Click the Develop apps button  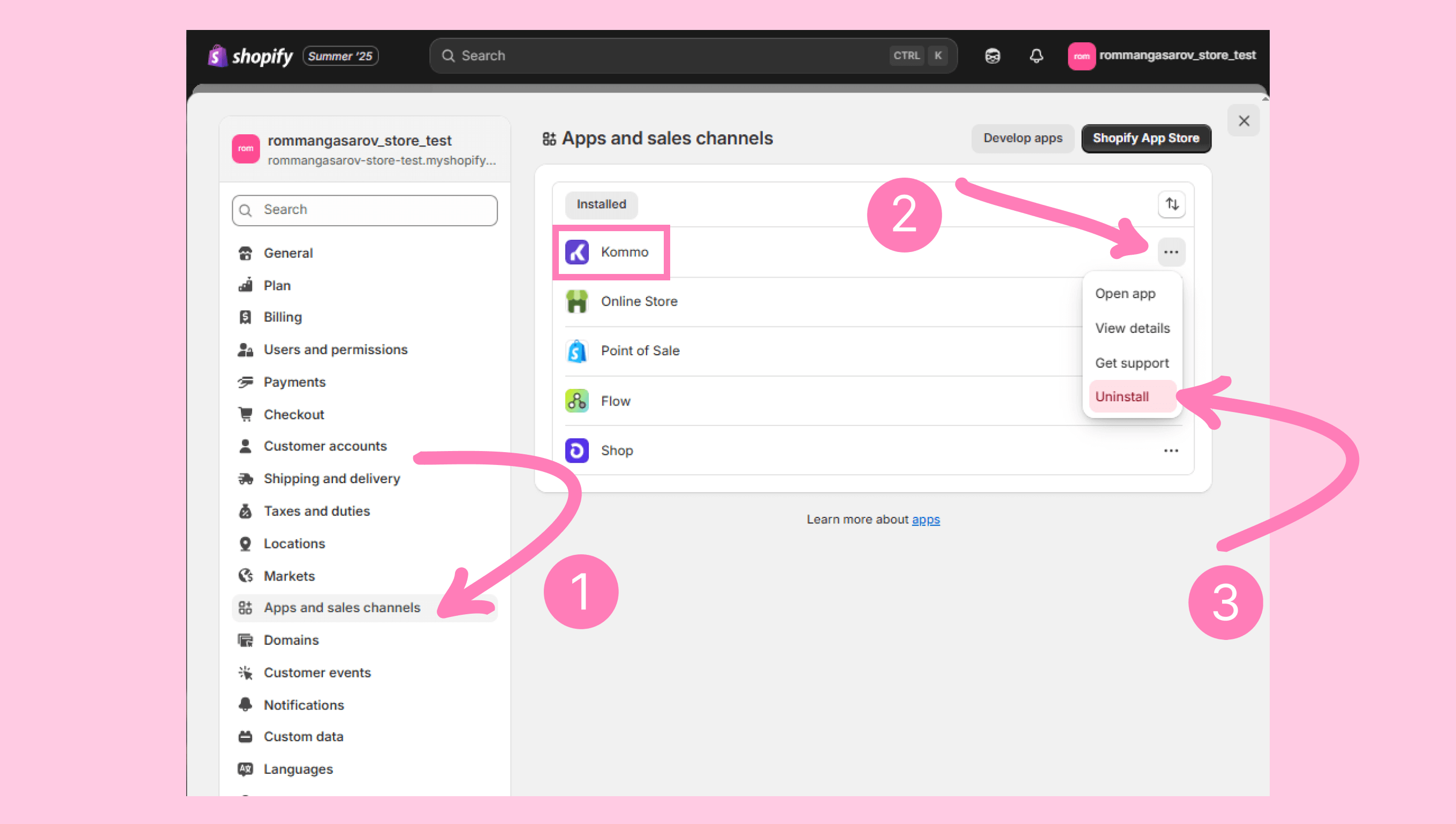pyautogui.click(x=1022, y=138)
